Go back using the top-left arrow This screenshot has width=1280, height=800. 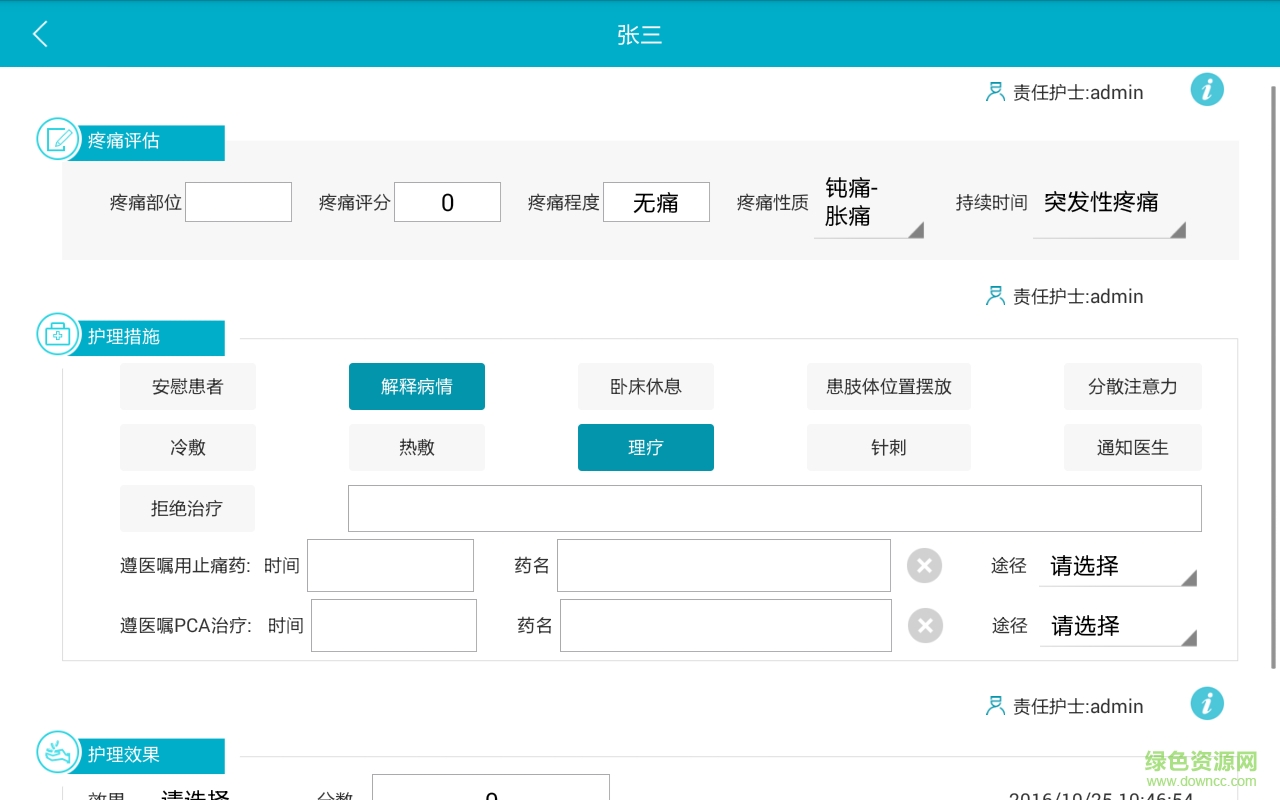[x=40, y=34]
